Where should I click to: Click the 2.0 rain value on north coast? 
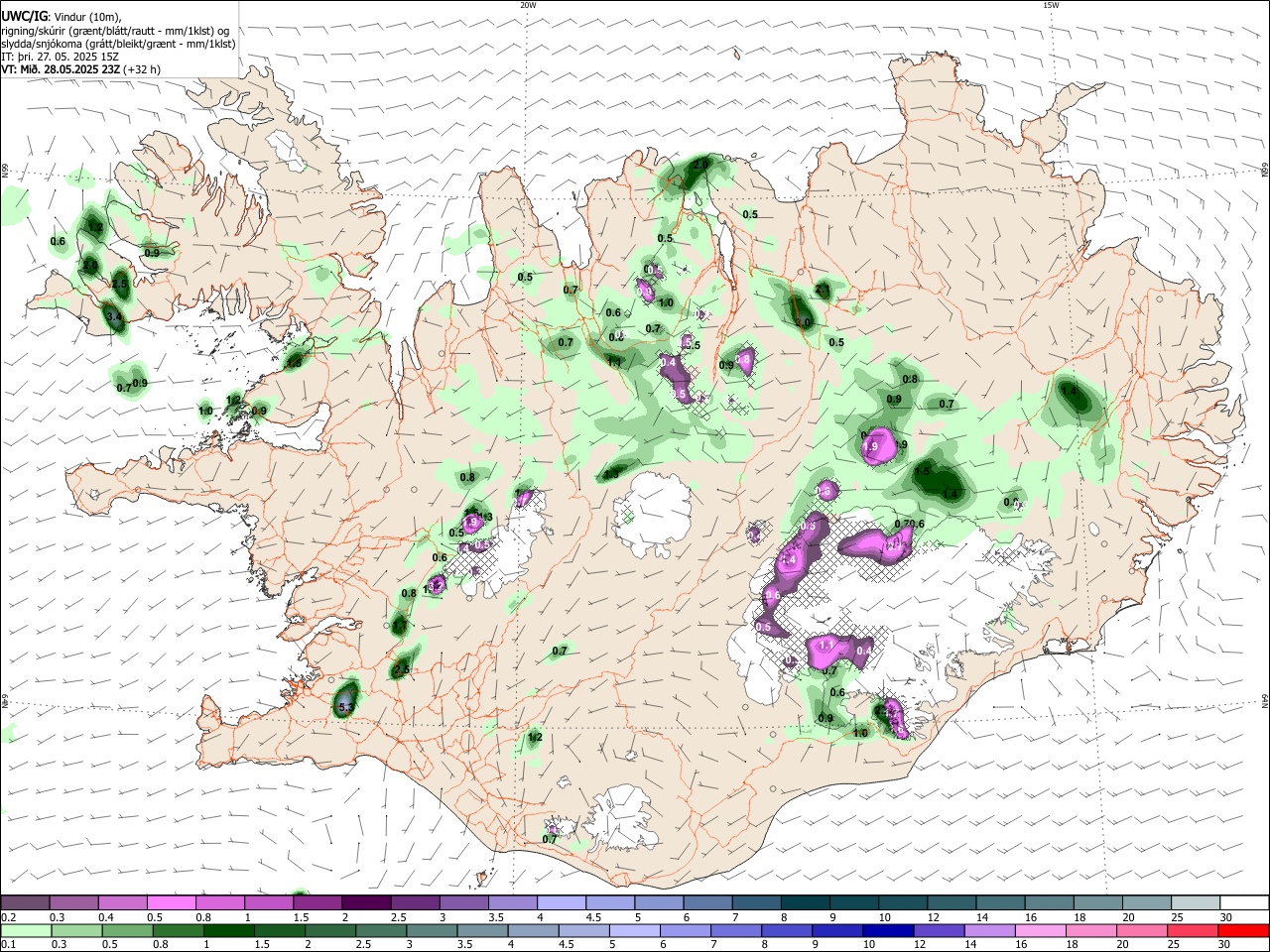point(700,165)
